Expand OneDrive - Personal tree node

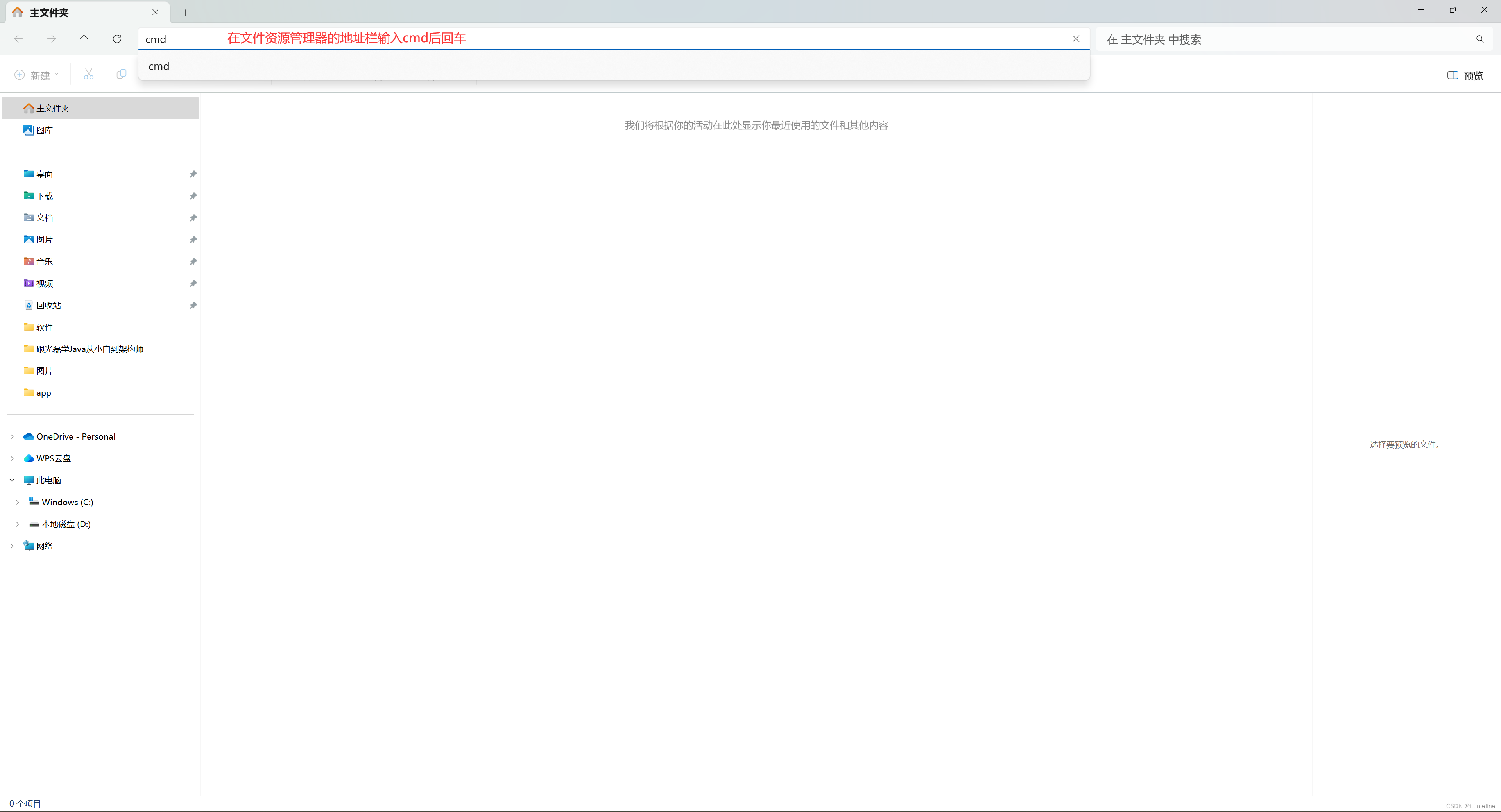pyautogui.click(x=12, y=436)
